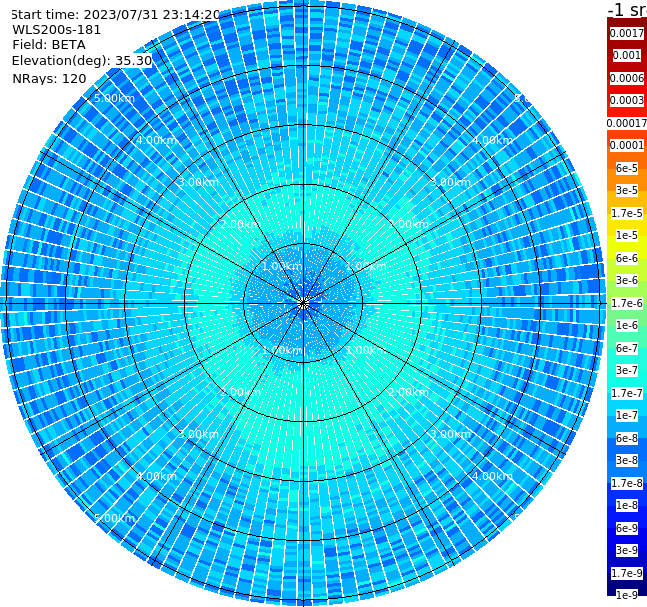Click the 0.0017 colorbar tick label
The image size is (647, 607).
click(627, 33)
